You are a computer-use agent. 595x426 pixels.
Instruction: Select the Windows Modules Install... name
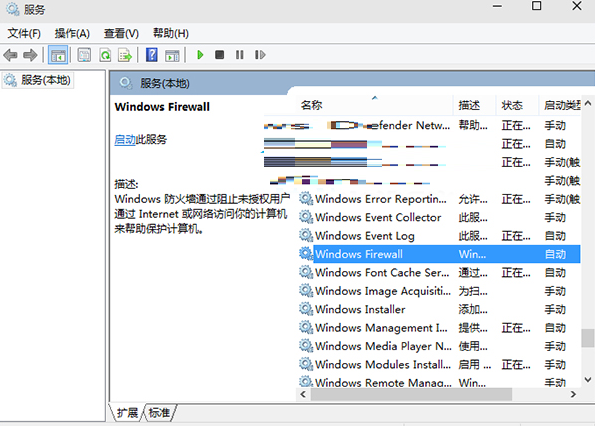pos(383,365)
